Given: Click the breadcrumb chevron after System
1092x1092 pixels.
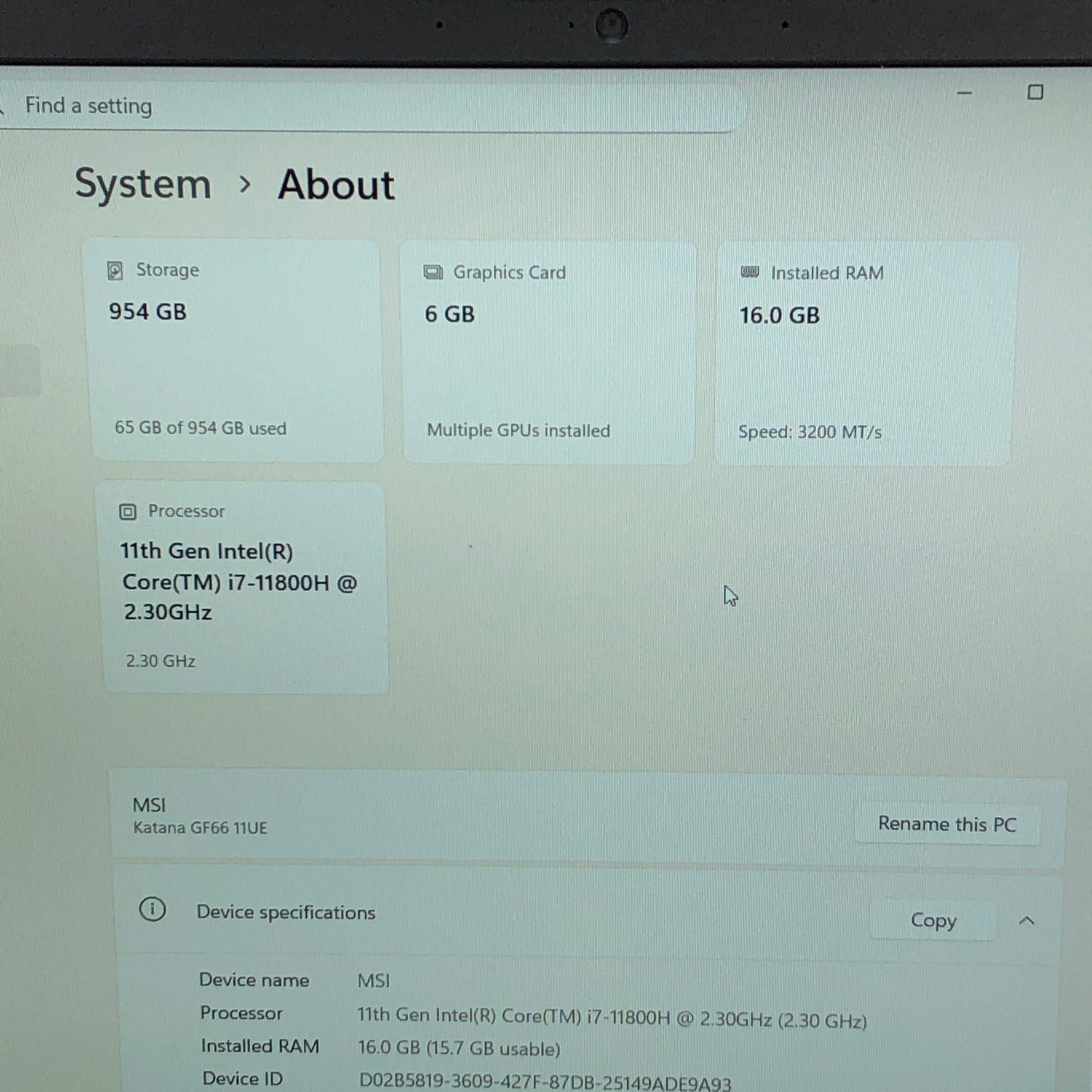Looking at the screenshot, I should click(245, 184).
